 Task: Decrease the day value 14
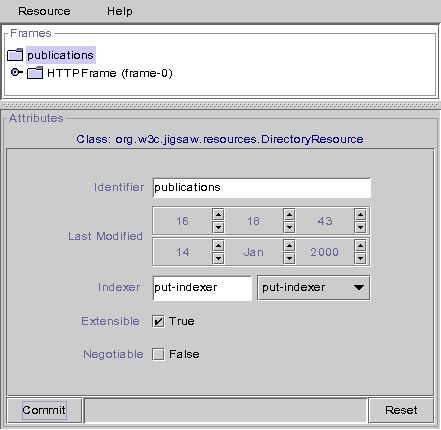pos(218,258)
